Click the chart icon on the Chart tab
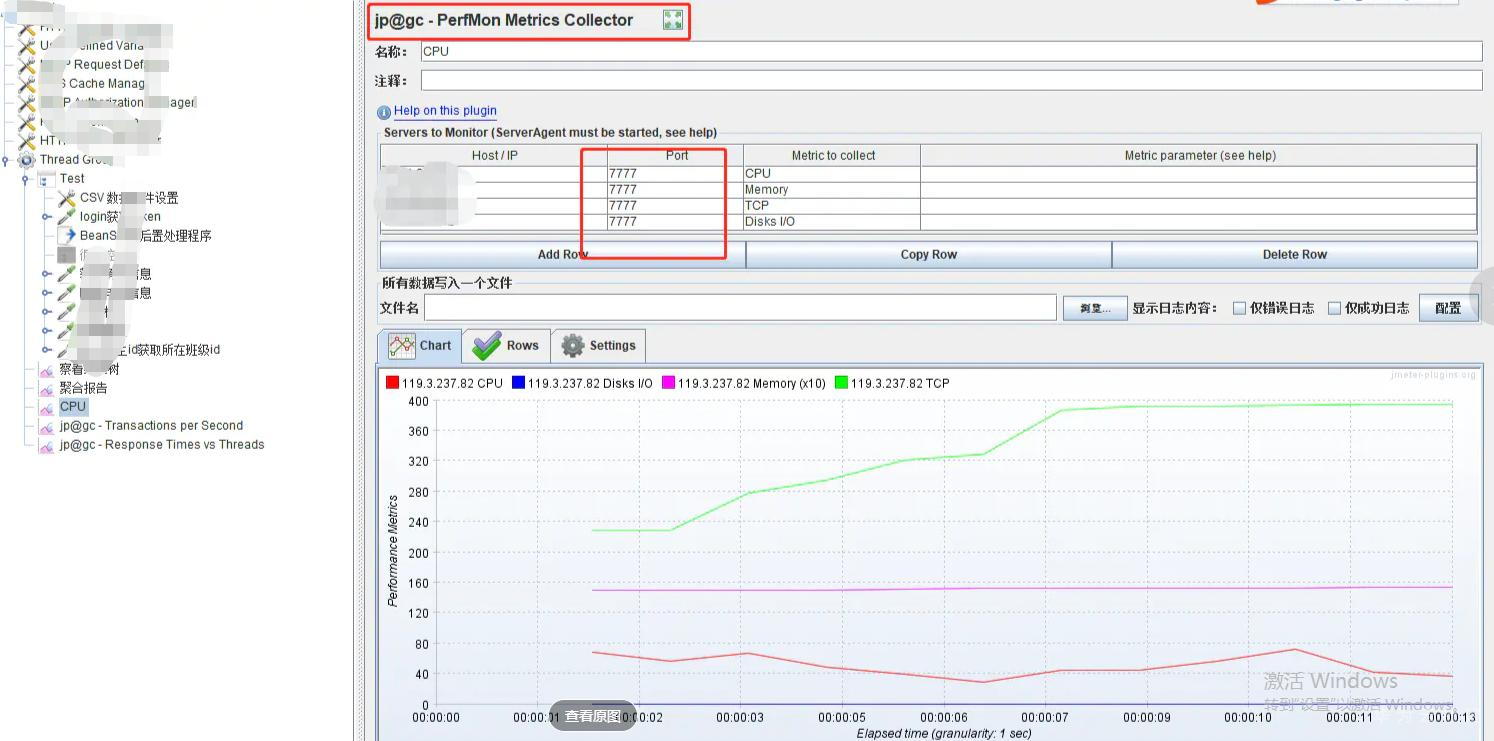This screenshot has width=1494, height=741. pos(402,346)
